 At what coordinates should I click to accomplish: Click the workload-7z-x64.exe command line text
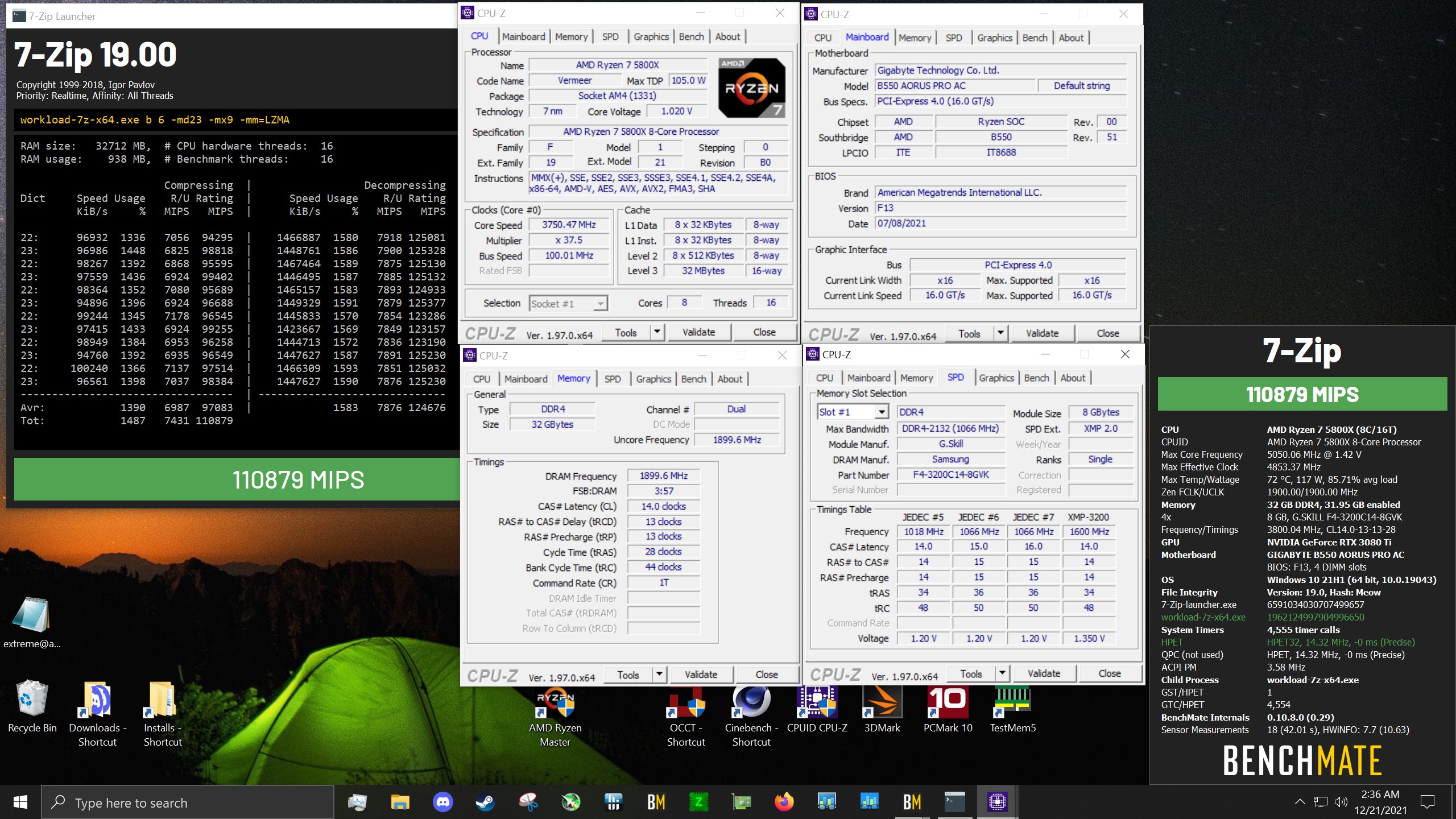[x=155, y=120]
